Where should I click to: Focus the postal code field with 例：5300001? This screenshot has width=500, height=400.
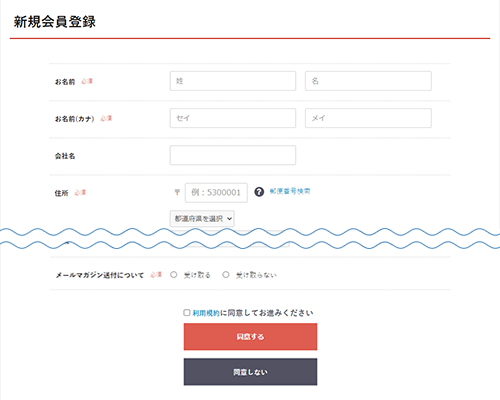tap(216, 193)
